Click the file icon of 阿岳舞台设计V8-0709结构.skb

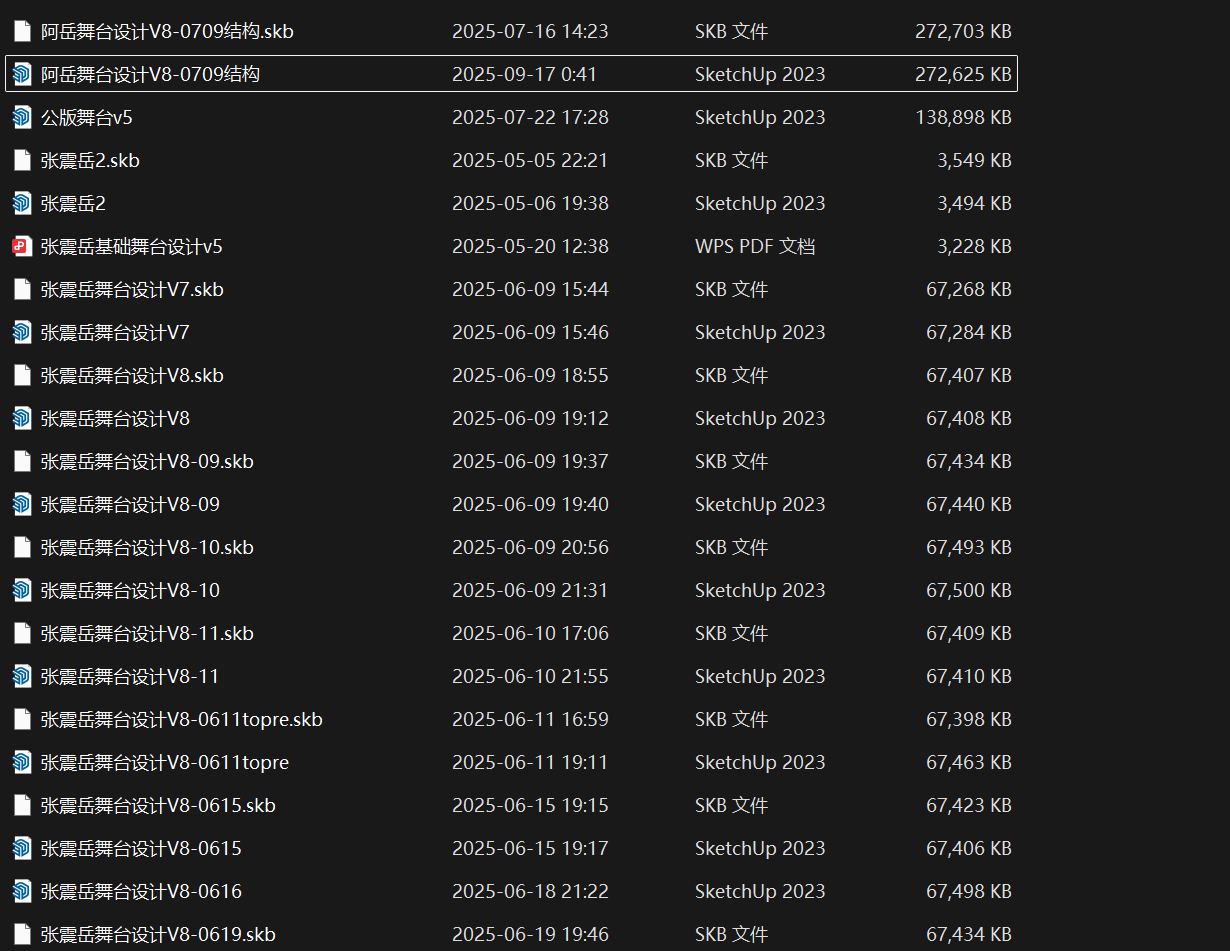point(22,31)
